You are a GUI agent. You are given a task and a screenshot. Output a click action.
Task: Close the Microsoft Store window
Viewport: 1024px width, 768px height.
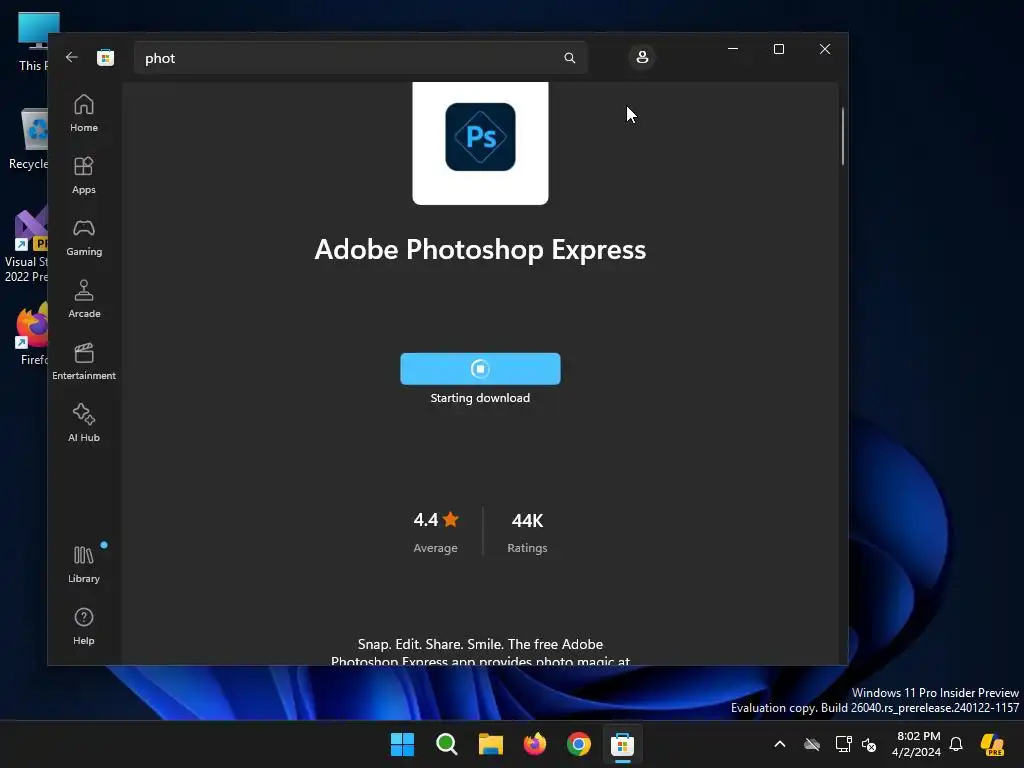pyautogui.click(x=825, y=49)
